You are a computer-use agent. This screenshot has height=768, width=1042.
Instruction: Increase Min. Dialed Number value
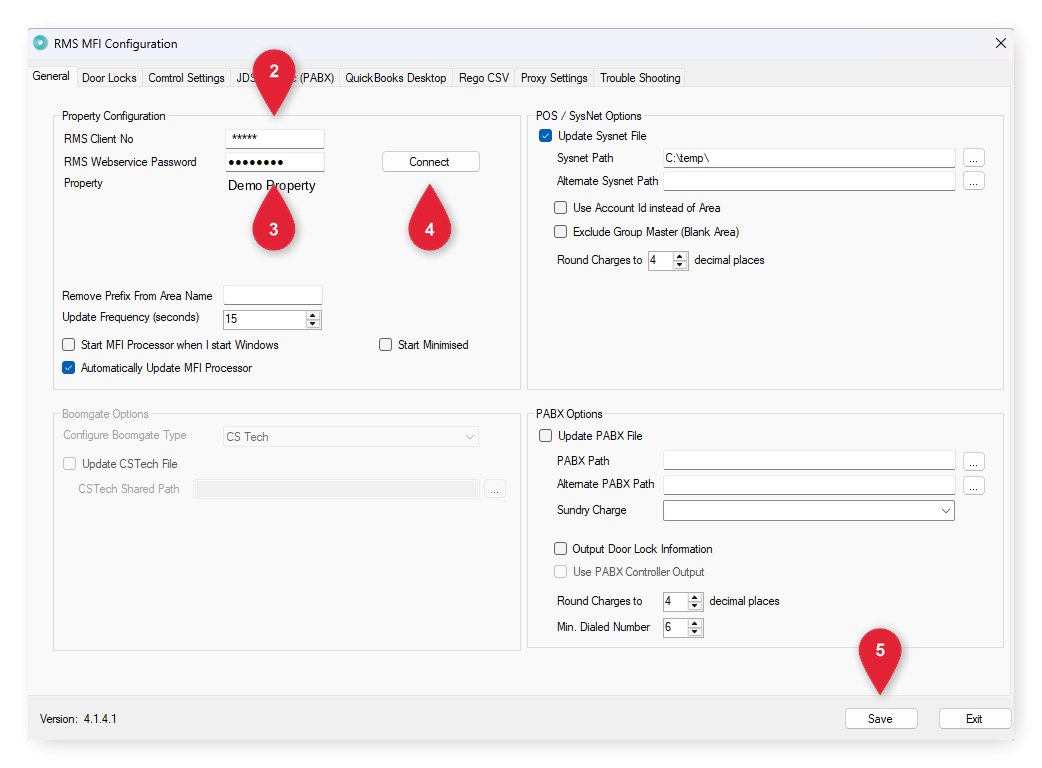click(x=694, y=623)
